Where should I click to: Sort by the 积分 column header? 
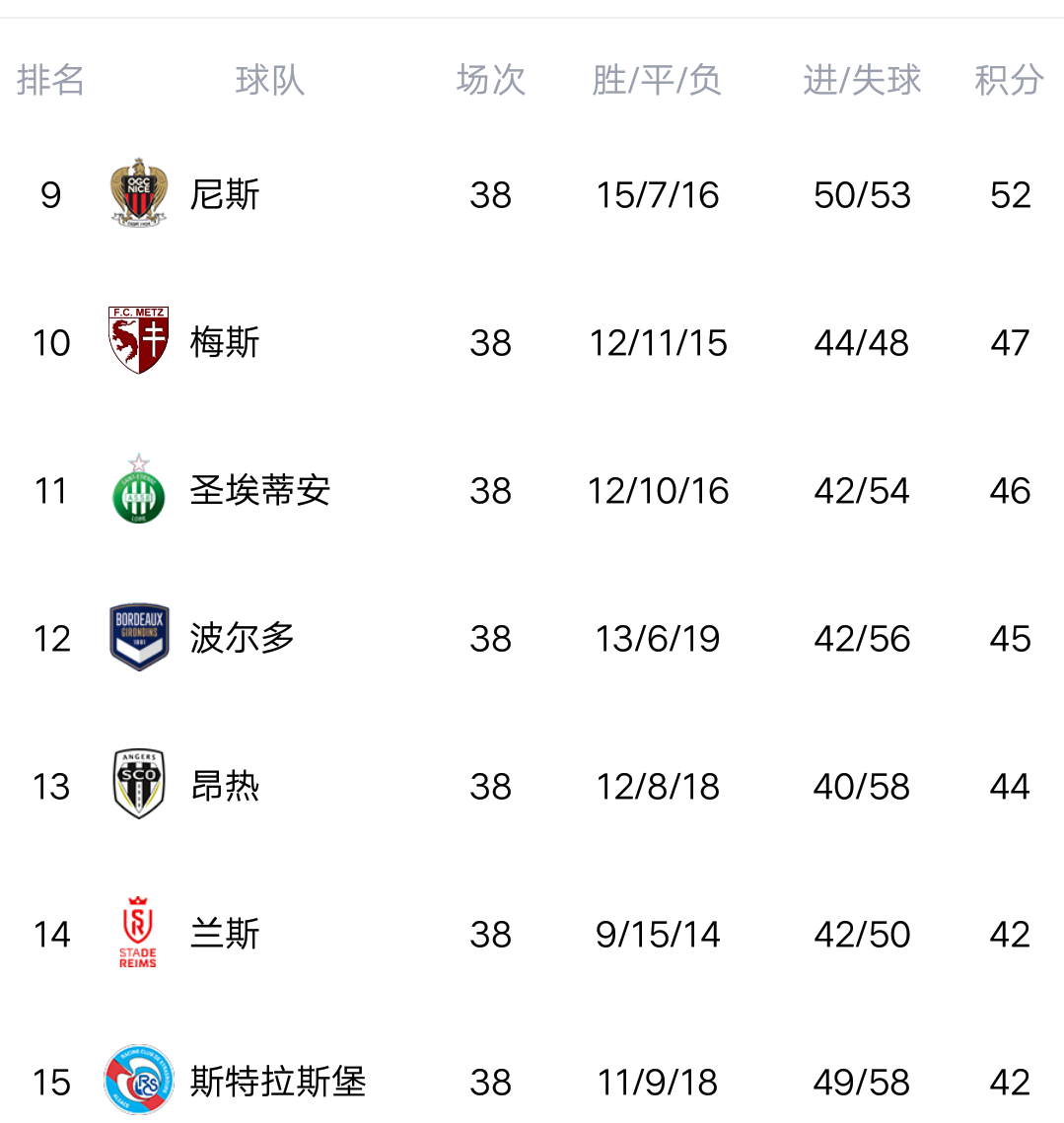[x=1009, y=80]
